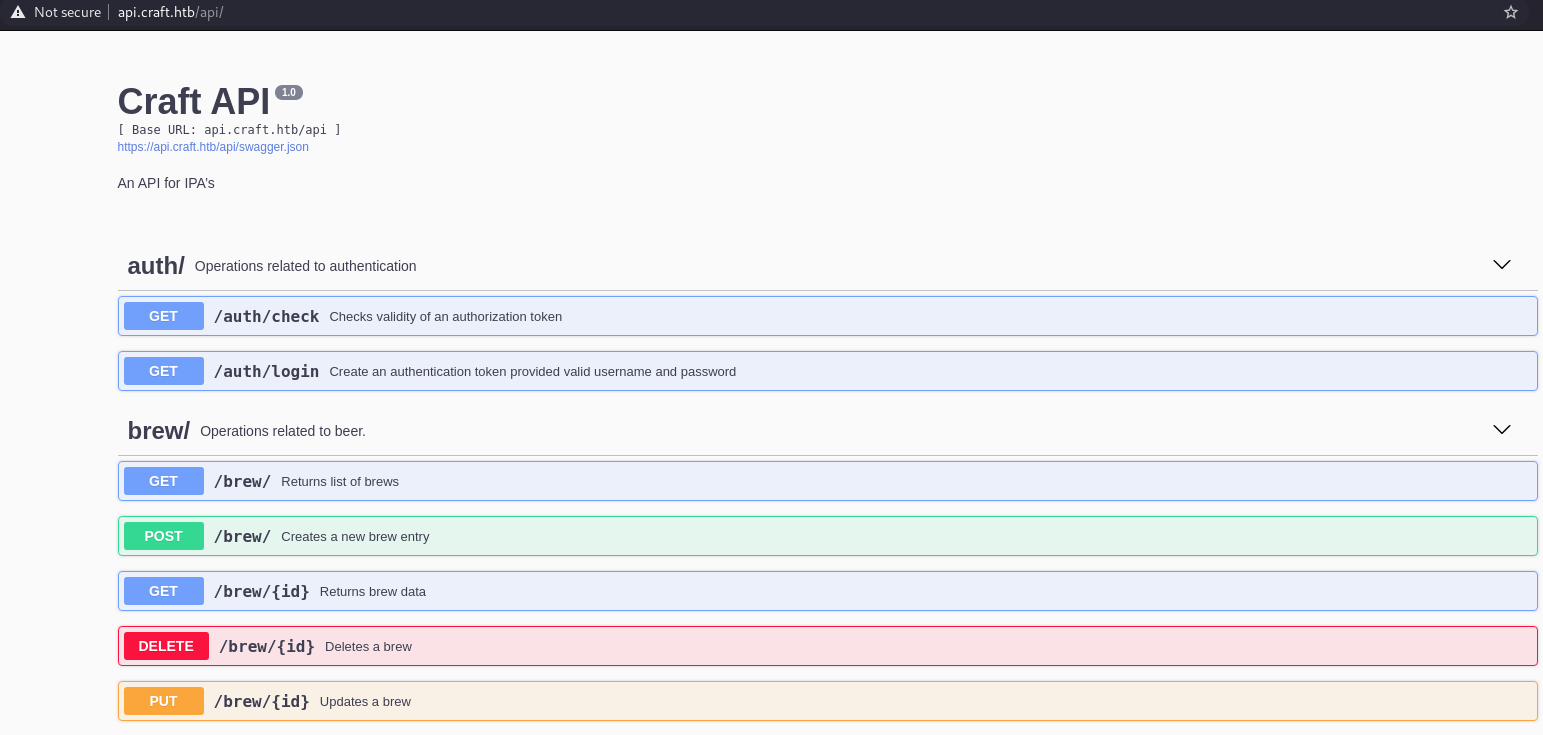Image resolution: width=1543 pixels, height=735 pixels.
Task: Expand DELETE /brew/{id} endpoint
Action: point(827,646)
